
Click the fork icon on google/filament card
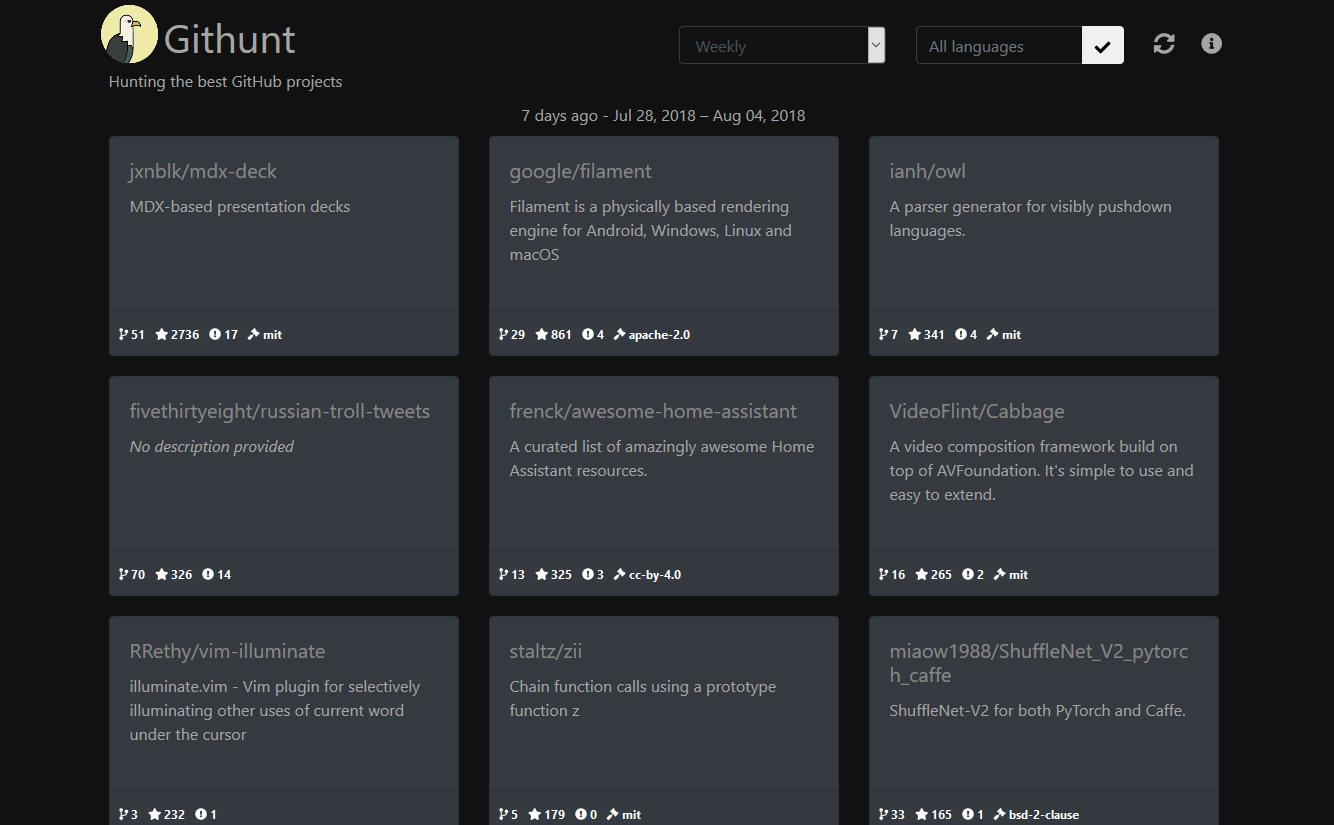[x=504, y=335]
